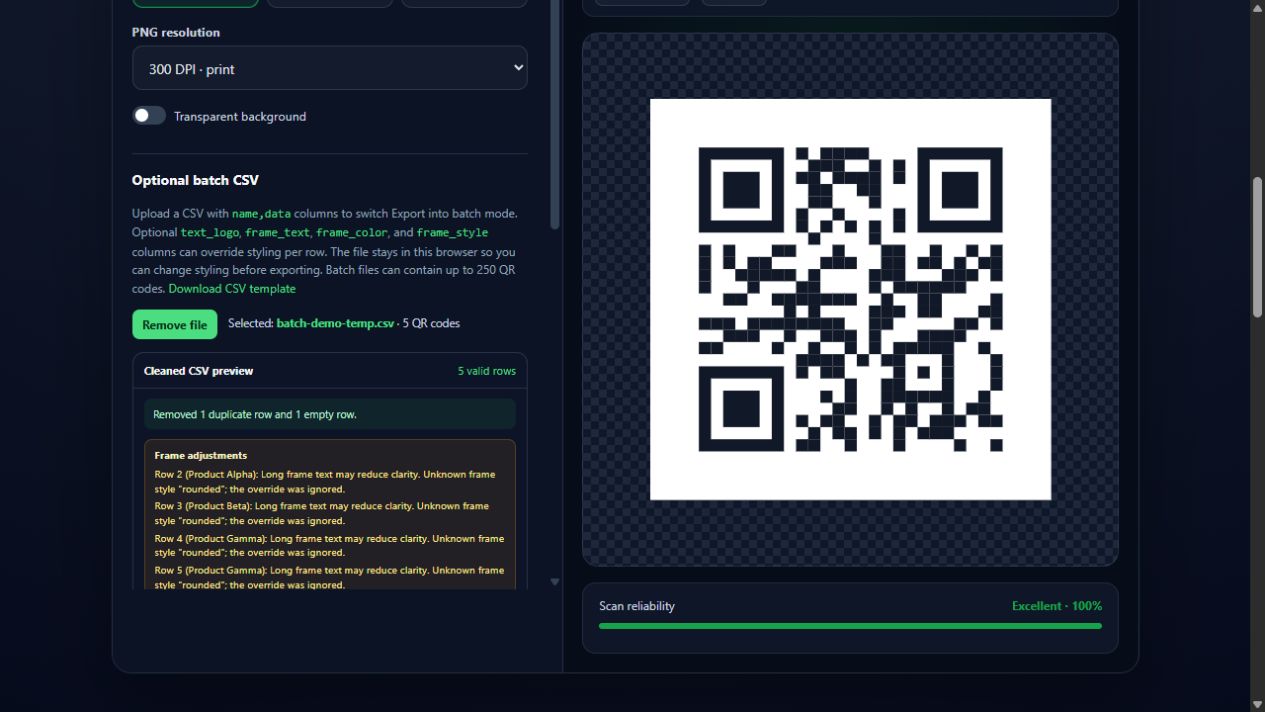Click the page scrollbar thumb
The image size is (1265, 712).
[x=1257, y=248]
